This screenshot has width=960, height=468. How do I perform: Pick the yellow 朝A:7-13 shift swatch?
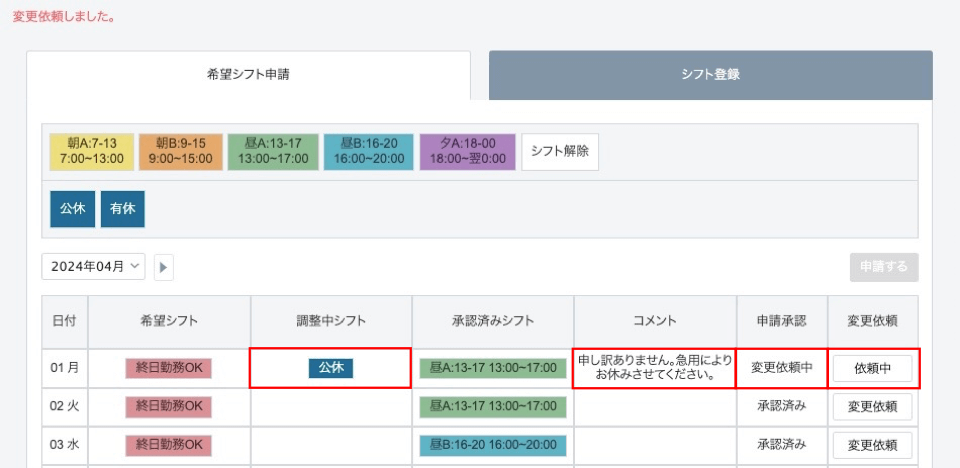(92, 151)
